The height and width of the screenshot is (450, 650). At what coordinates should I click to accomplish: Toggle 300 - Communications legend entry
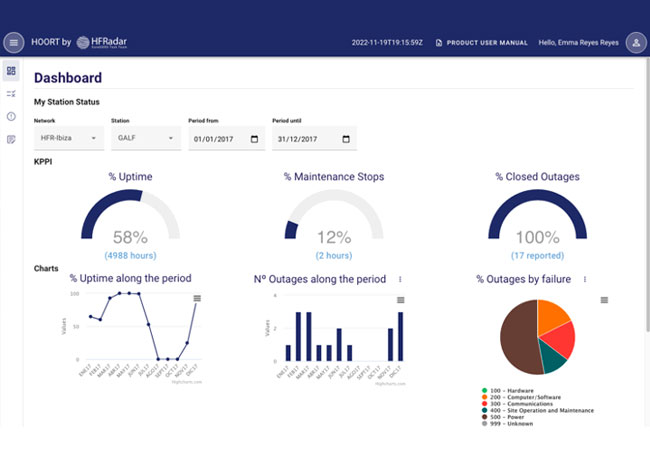coord(517,404)
